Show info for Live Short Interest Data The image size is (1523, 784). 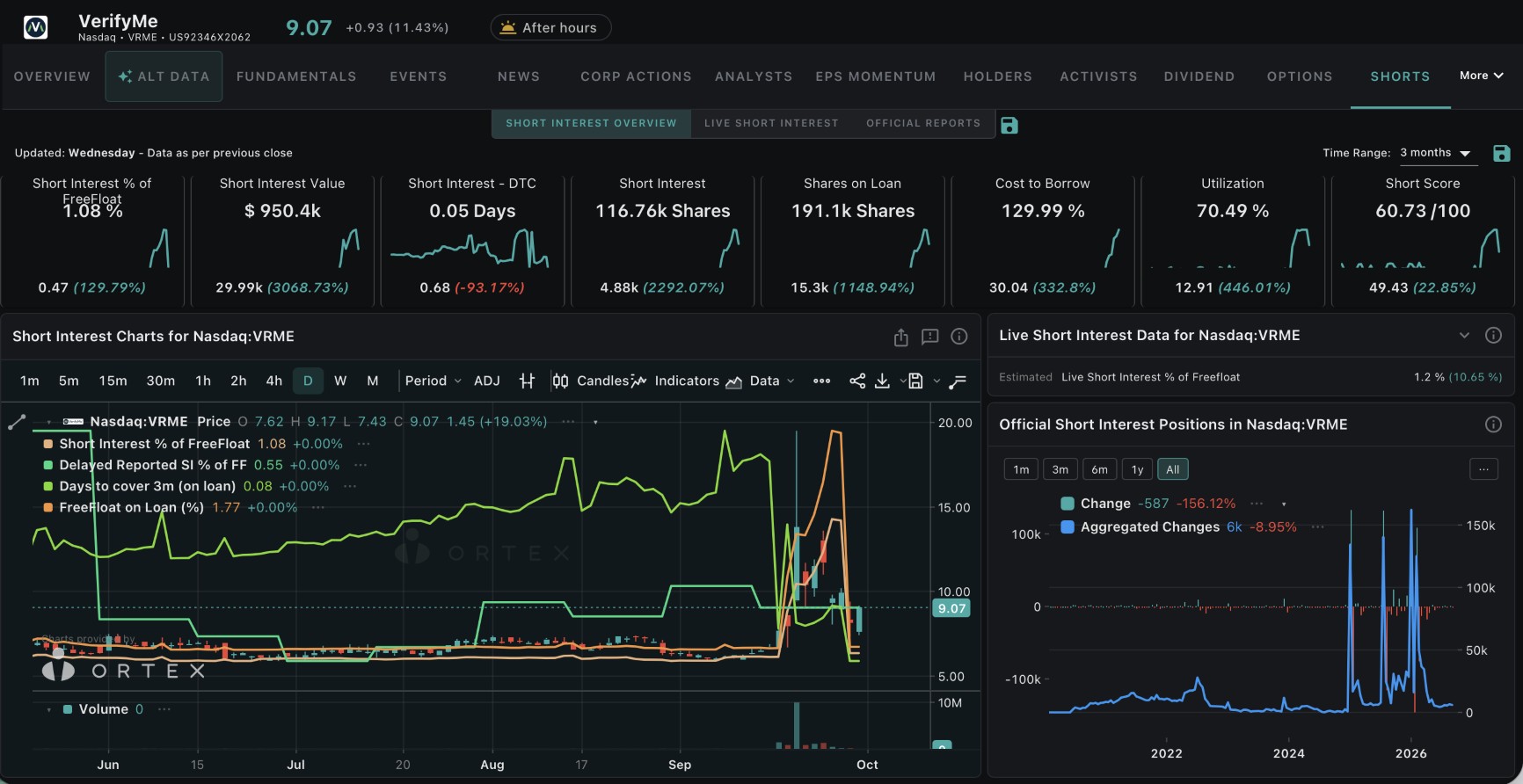point(1493,335)
